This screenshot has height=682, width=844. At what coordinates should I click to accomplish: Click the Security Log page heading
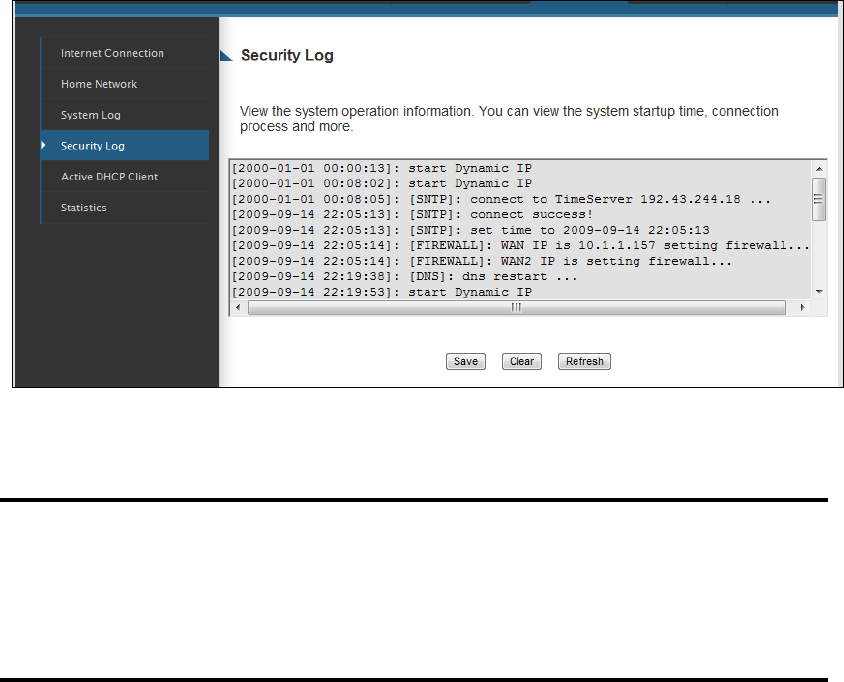287,55
